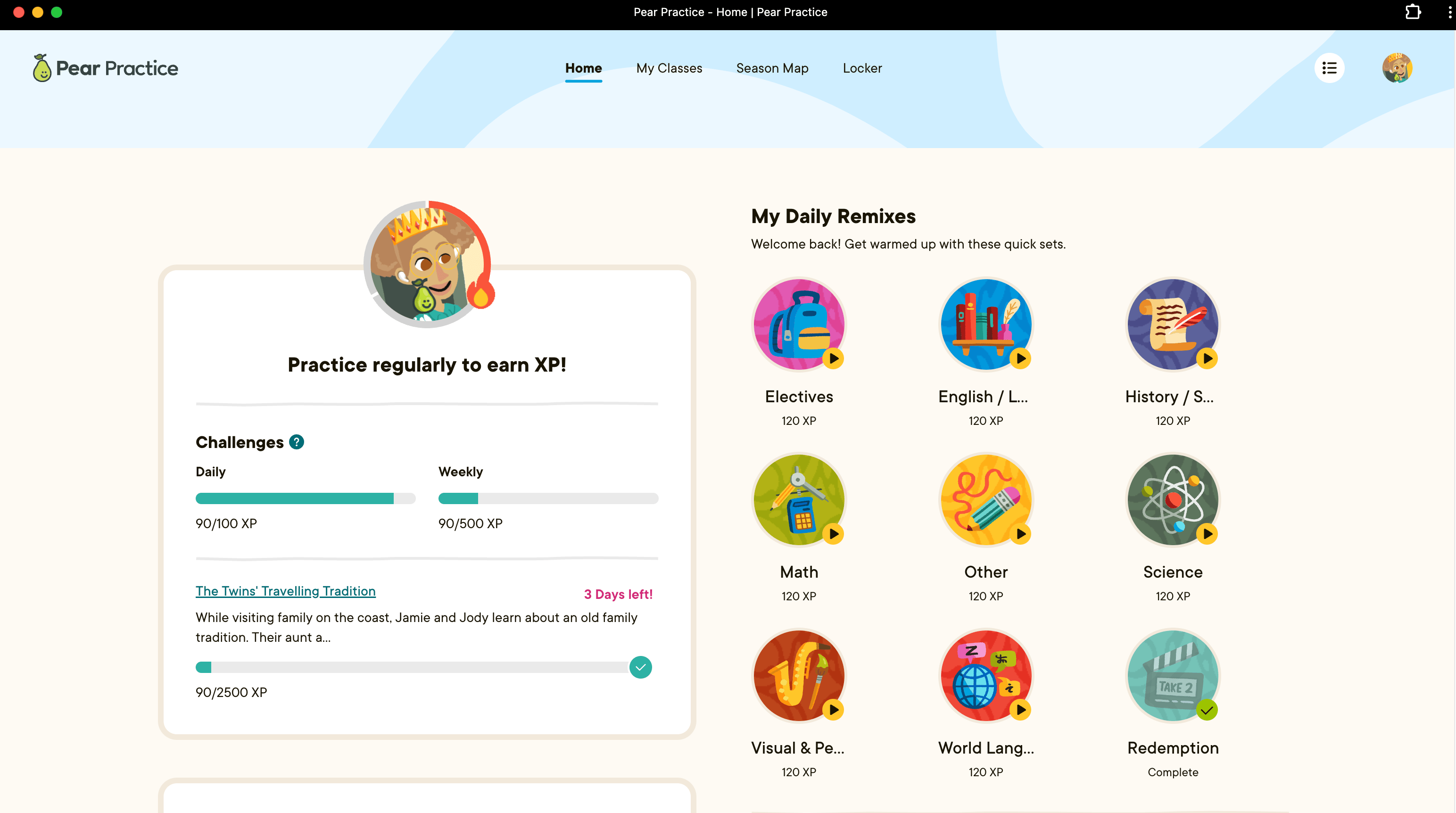Click the '90/500 XP' weekly value

470,523
